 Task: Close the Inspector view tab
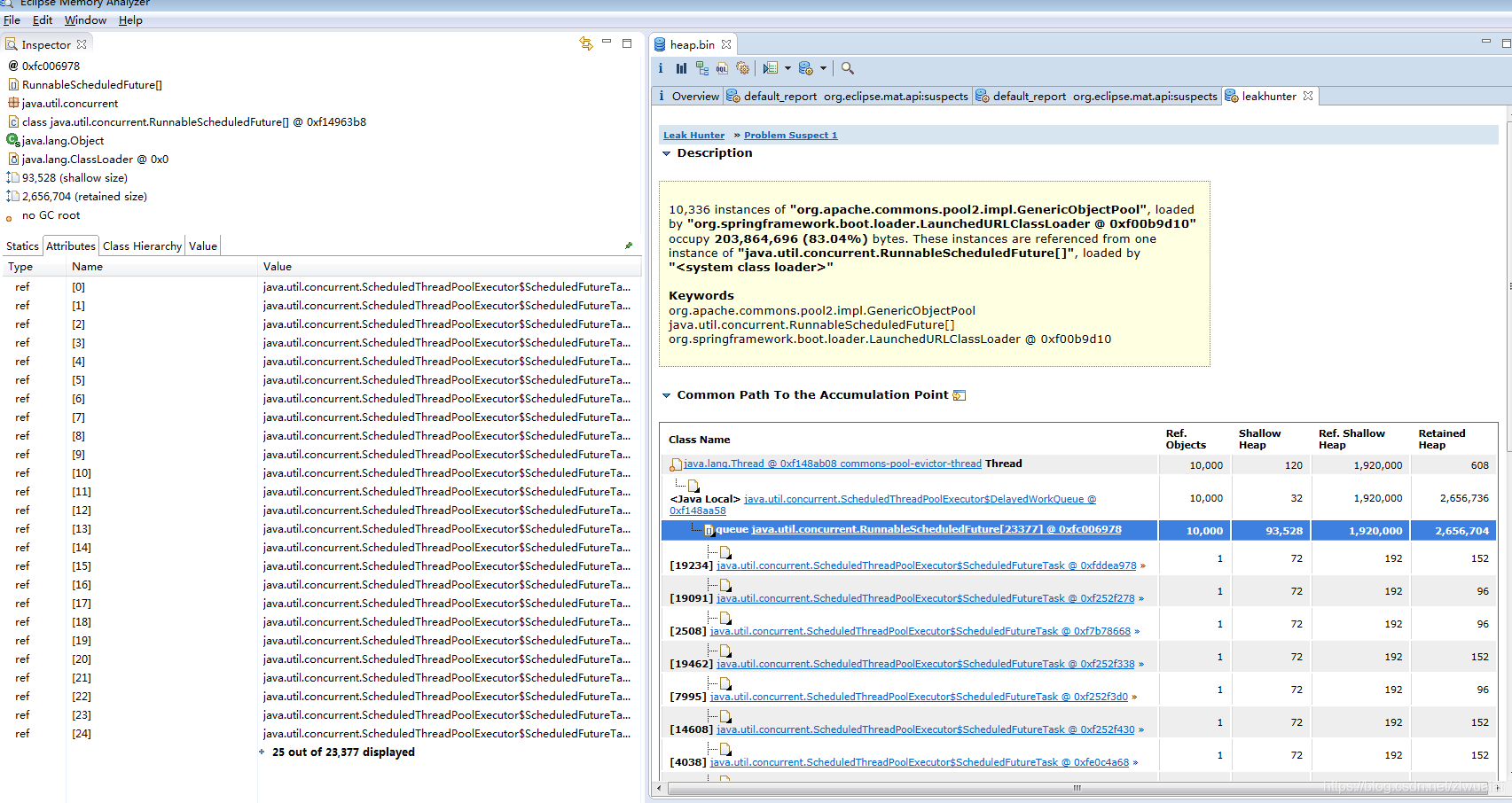click(x=82, y=44)
